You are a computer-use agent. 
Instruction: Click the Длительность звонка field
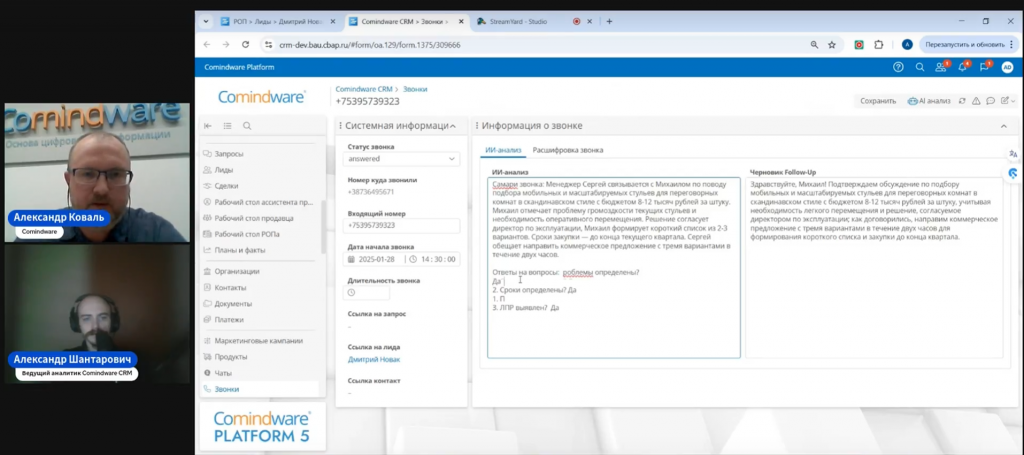coord(366,292)
